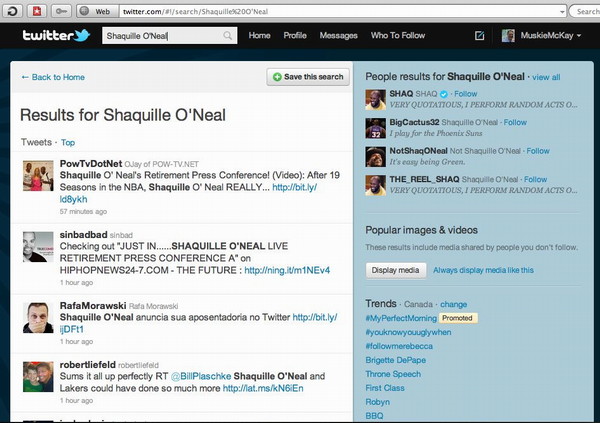Open sinbadbad username link
The image size is (600, 423).
click(83, 235)
